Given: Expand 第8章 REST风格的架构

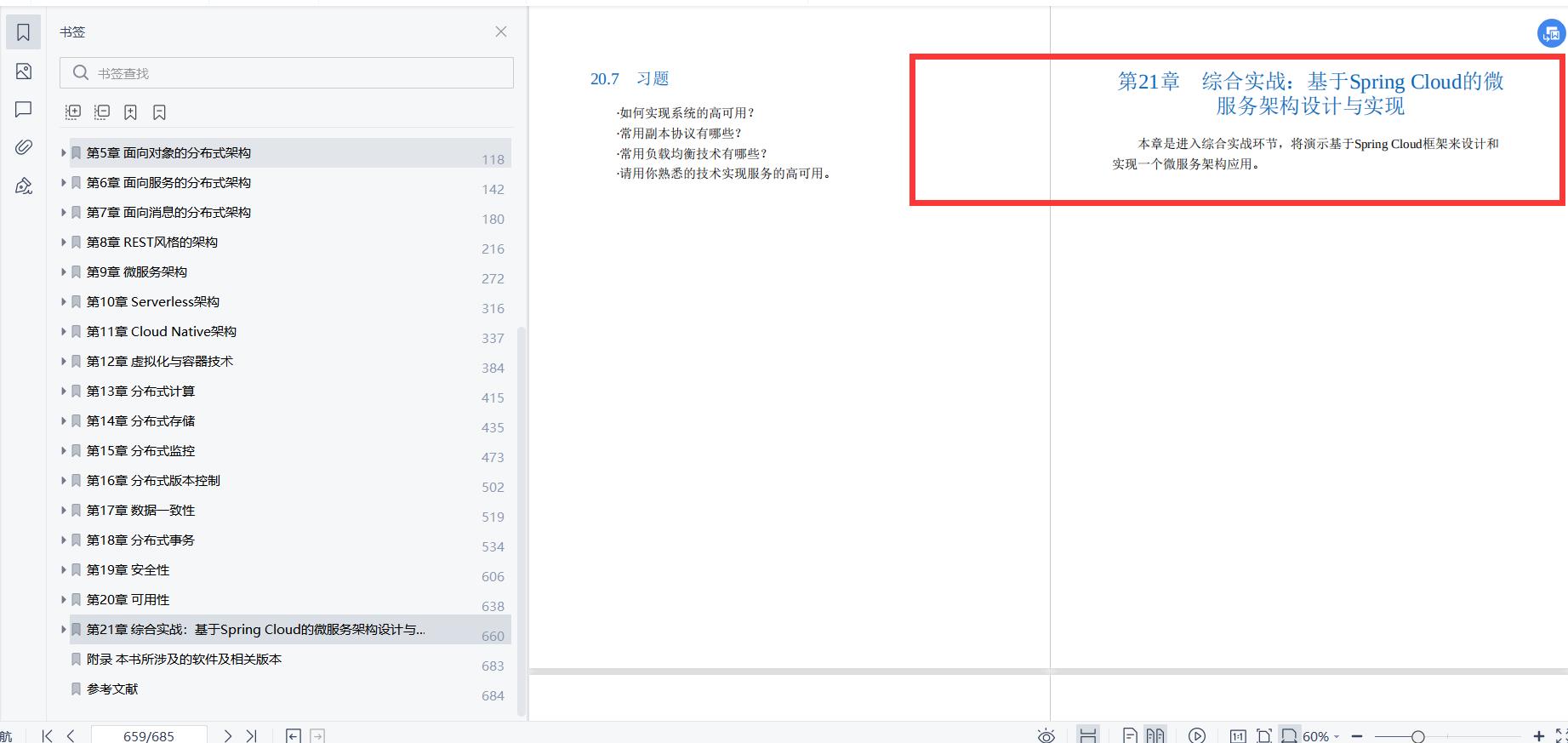Looking at the screenshot, I should pyautogui.click(x=63, y=243).
